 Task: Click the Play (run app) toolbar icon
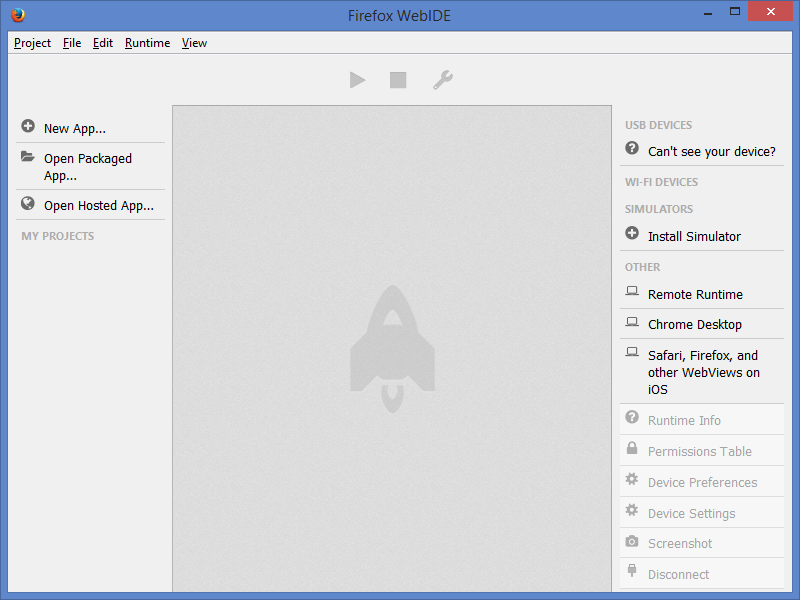[357, 80]
